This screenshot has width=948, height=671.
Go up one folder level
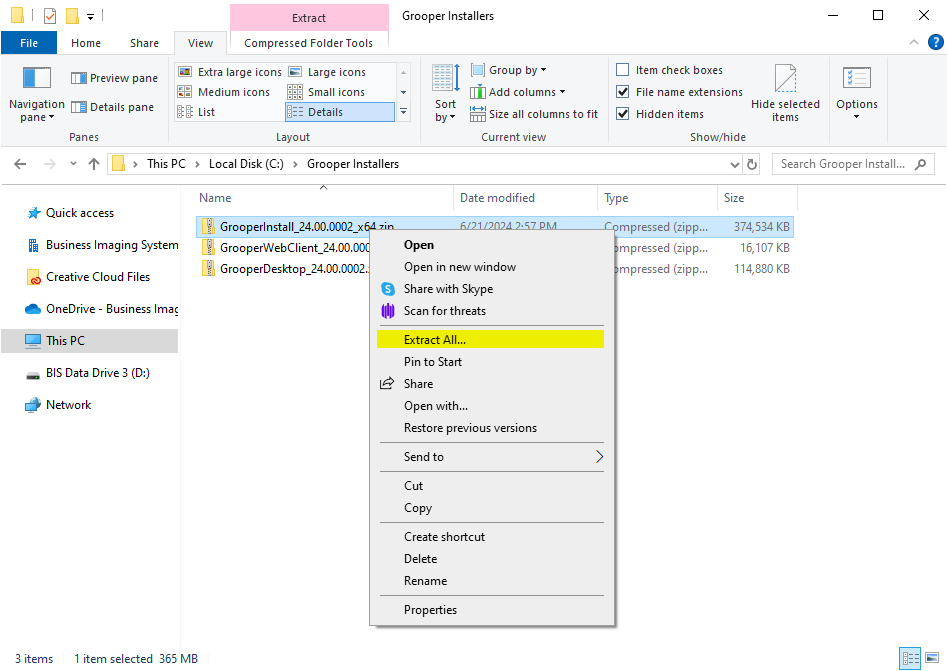[x=94, y=164]
